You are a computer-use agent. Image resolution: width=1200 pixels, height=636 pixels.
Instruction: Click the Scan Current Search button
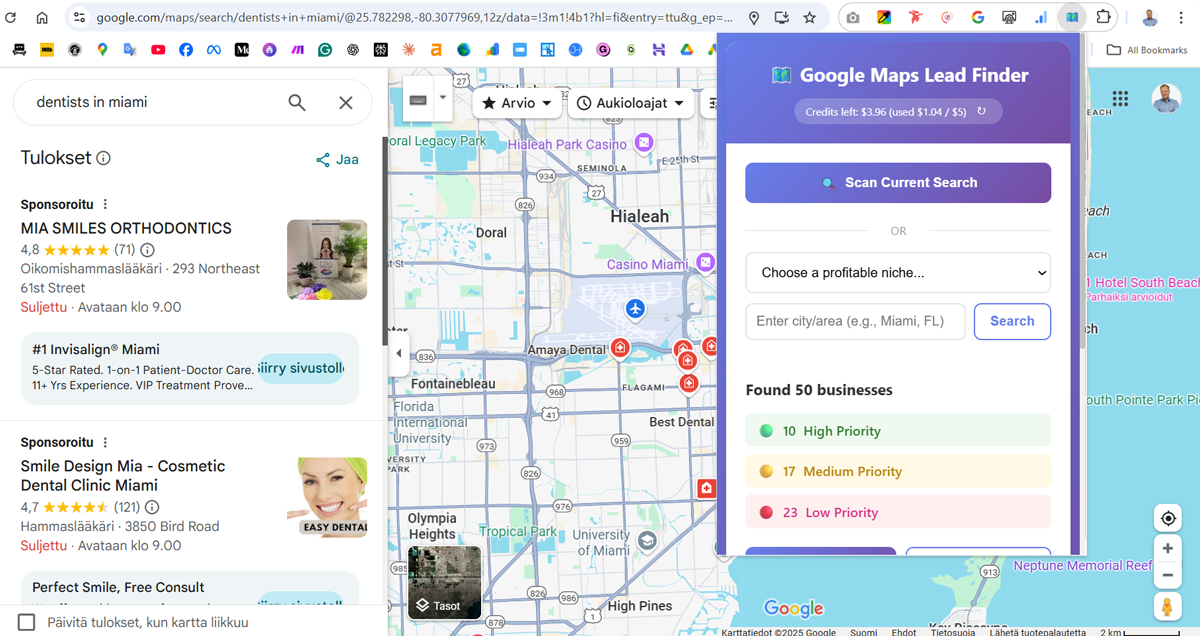point(898,183)
